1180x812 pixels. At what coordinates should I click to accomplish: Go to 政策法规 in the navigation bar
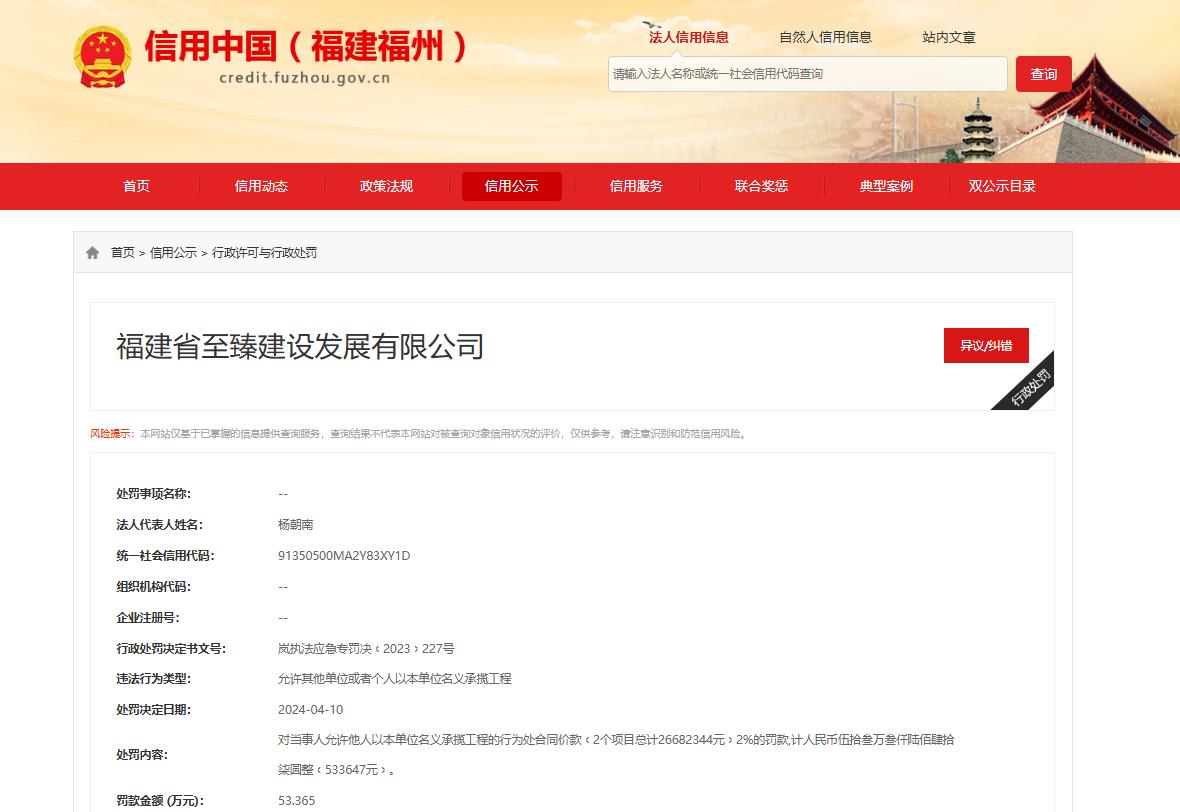tap(386, 186)
